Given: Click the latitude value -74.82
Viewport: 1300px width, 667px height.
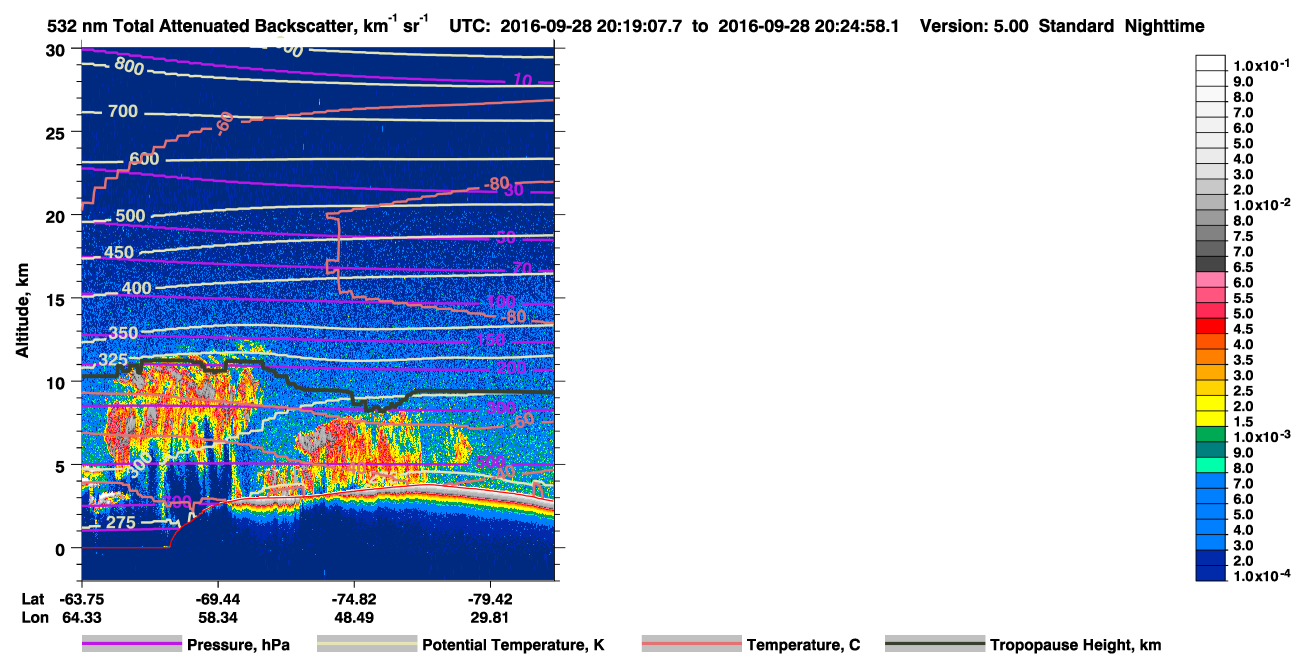Looking at the screenshot, I should coord(354,599).
